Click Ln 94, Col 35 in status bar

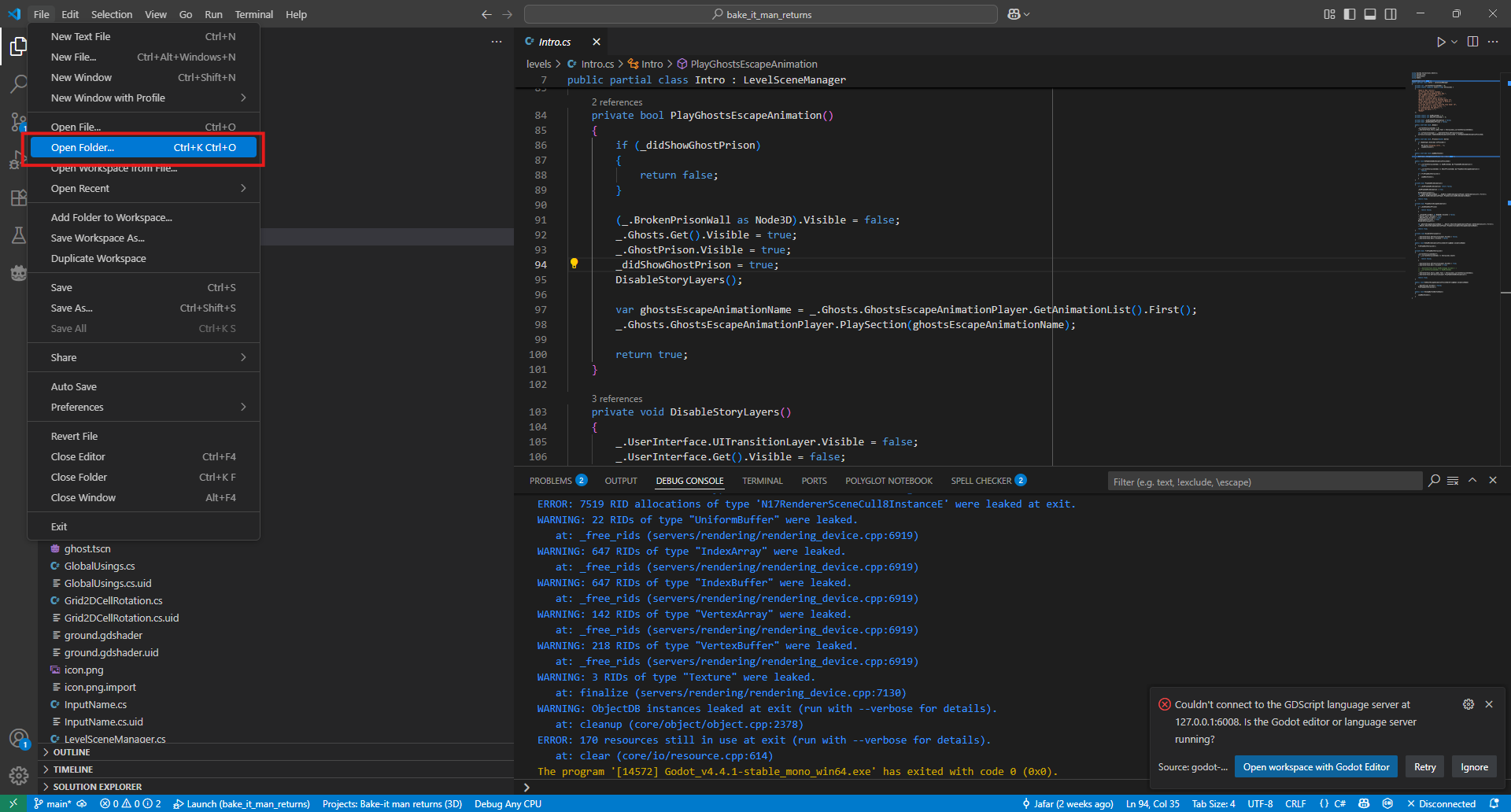click(x=1152, y=803)
